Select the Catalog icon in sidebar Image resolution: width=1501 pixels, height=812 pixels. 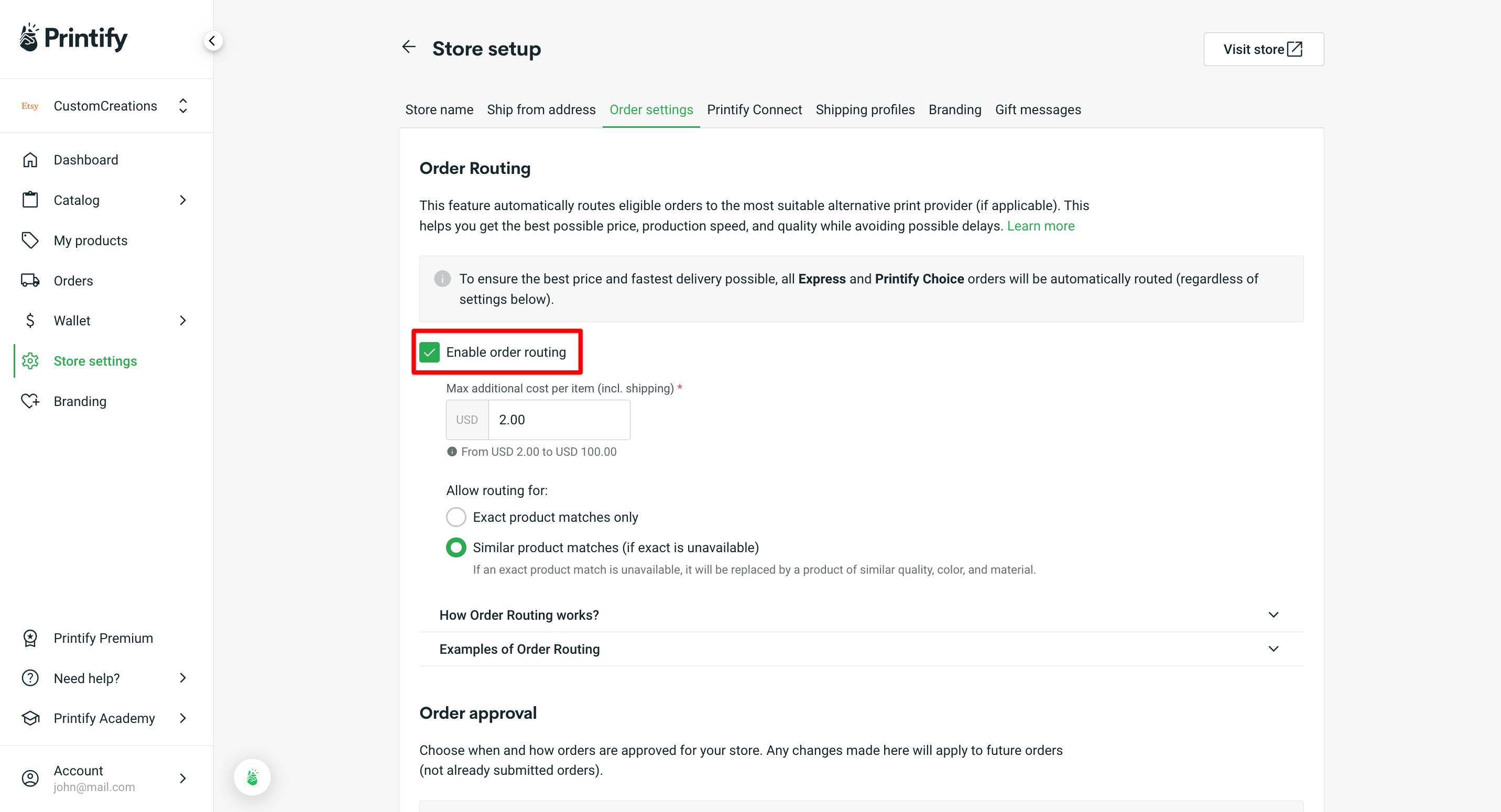pyautogui.click(x=30, y=200)
